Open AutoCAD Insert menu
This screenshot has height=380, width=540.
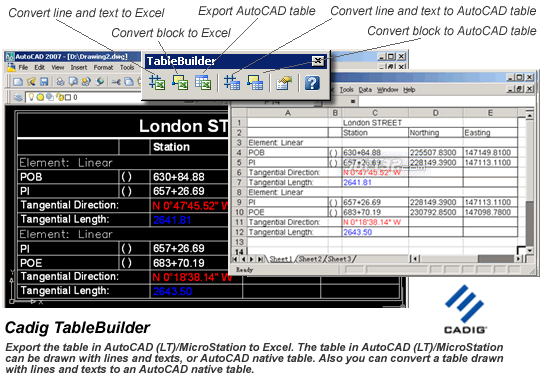click(79, 67)
